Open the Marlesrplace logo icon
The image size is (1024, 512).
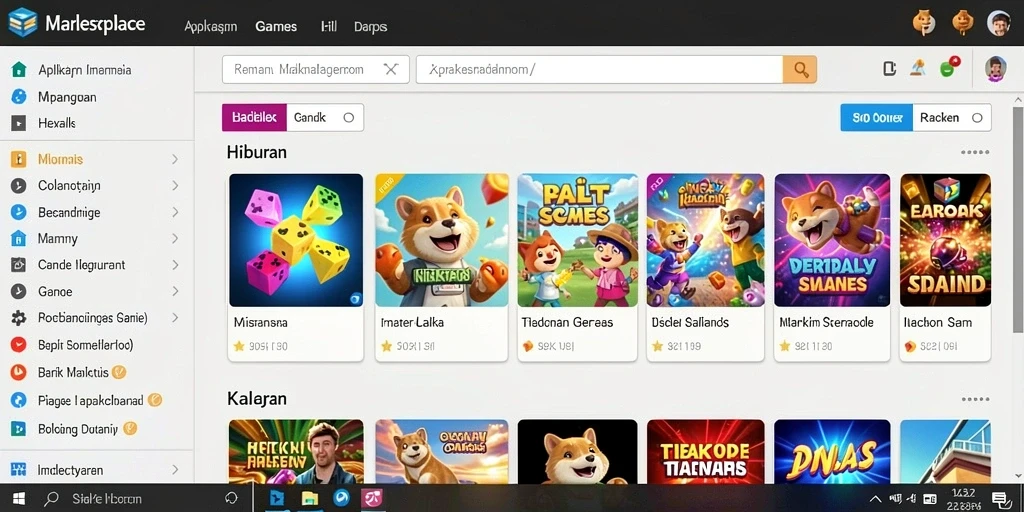22,23
